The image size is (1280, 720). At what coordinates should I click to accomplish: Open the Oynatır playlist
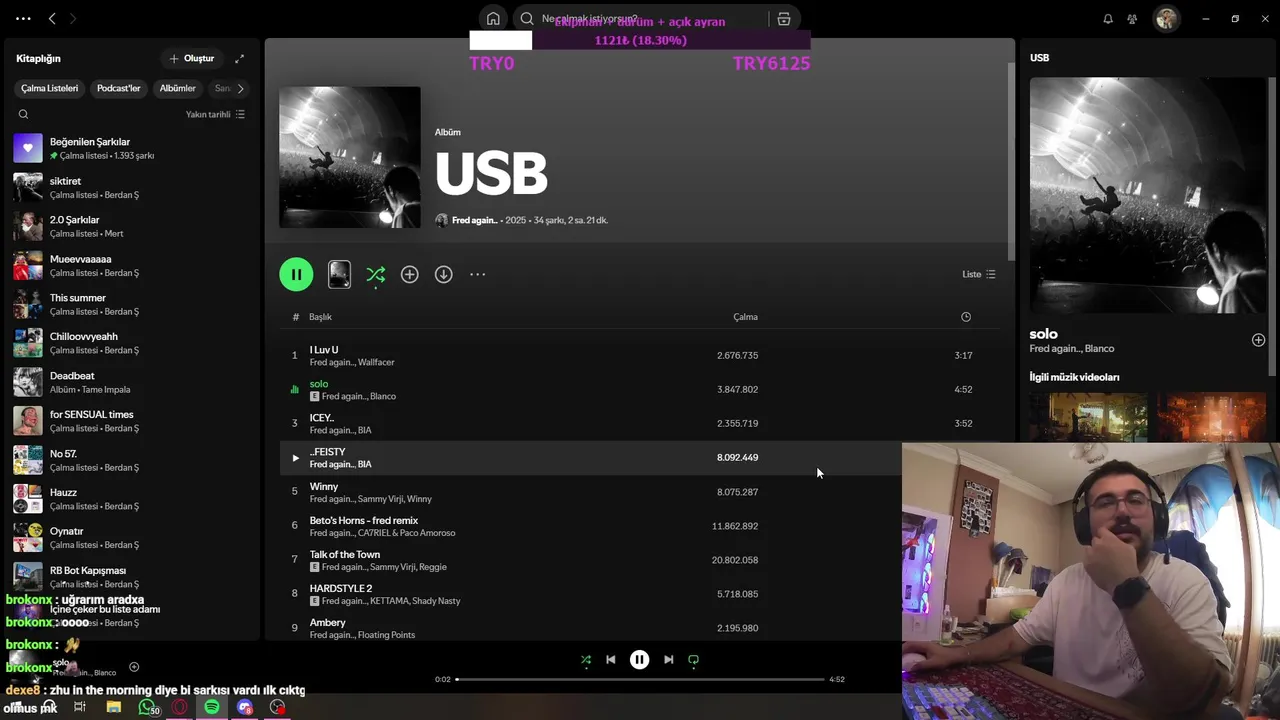point(130,537)
